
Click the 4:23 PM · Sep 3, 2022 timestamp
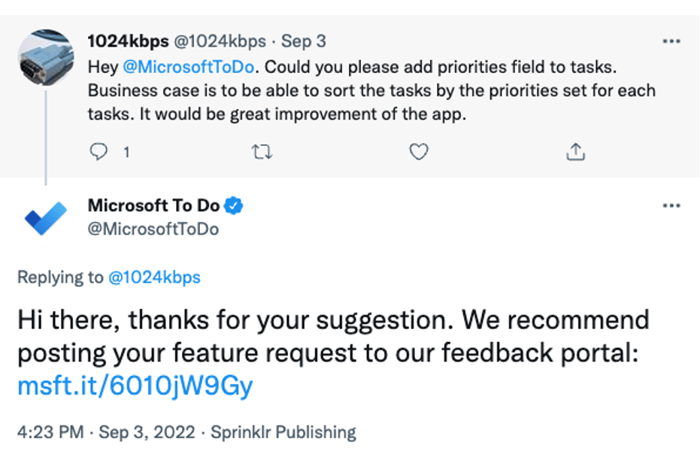tap(106, 432)
